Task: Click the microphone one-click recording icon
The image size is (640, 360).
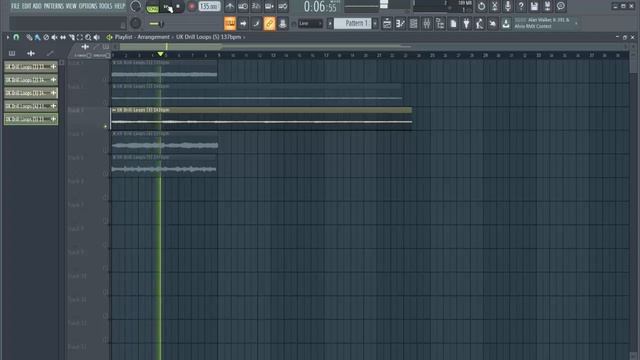Action: [508, 6]
